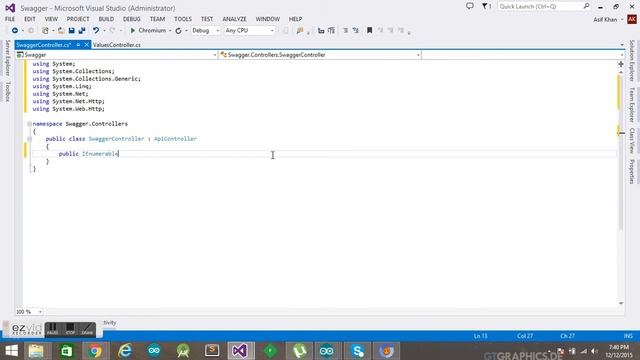This screenshot has width=640, height=360.
Task: Open Skype from the taskbar
Action: 358,351
